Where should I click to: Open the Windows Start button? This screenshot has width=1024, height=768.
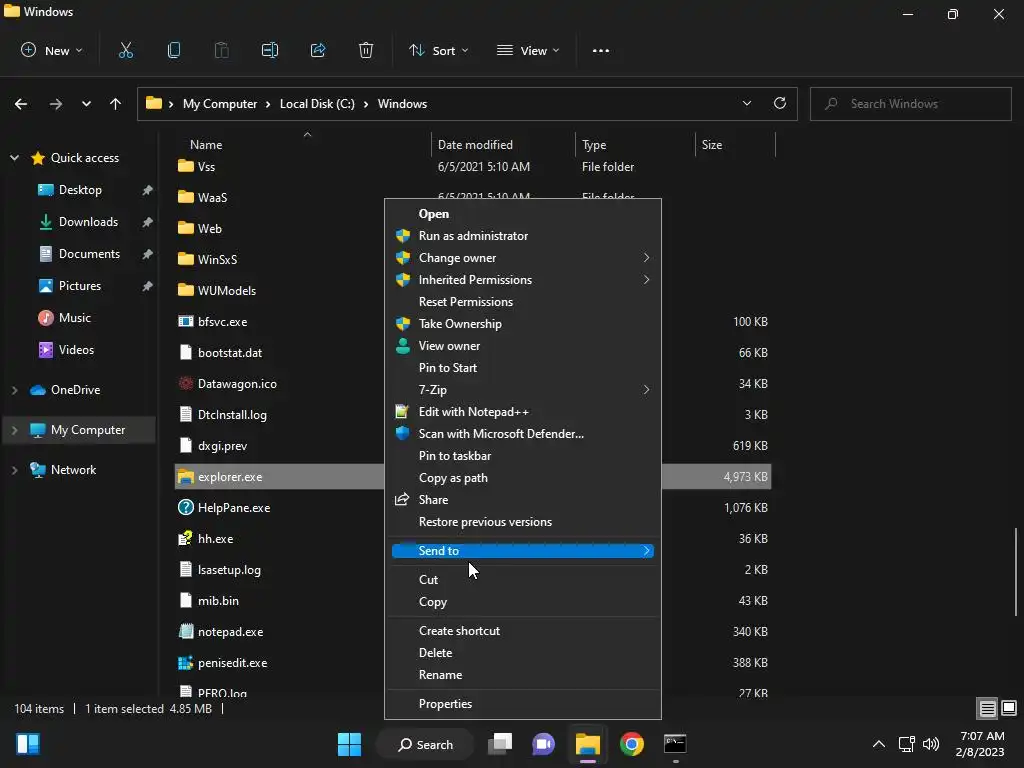pos(349,744)
